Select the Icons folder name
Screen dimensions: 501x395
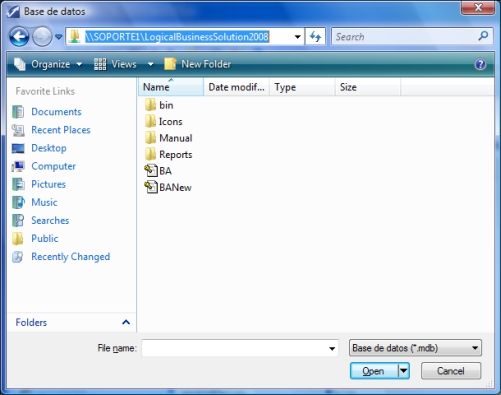pyautogui.click(x=171, y=122)
